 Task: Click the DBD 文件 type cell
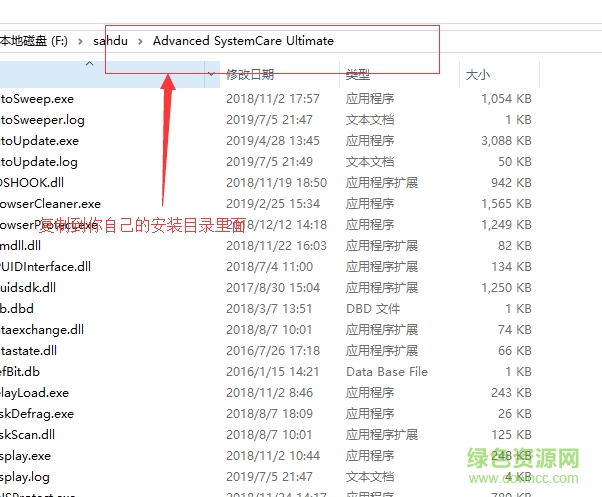373,309
